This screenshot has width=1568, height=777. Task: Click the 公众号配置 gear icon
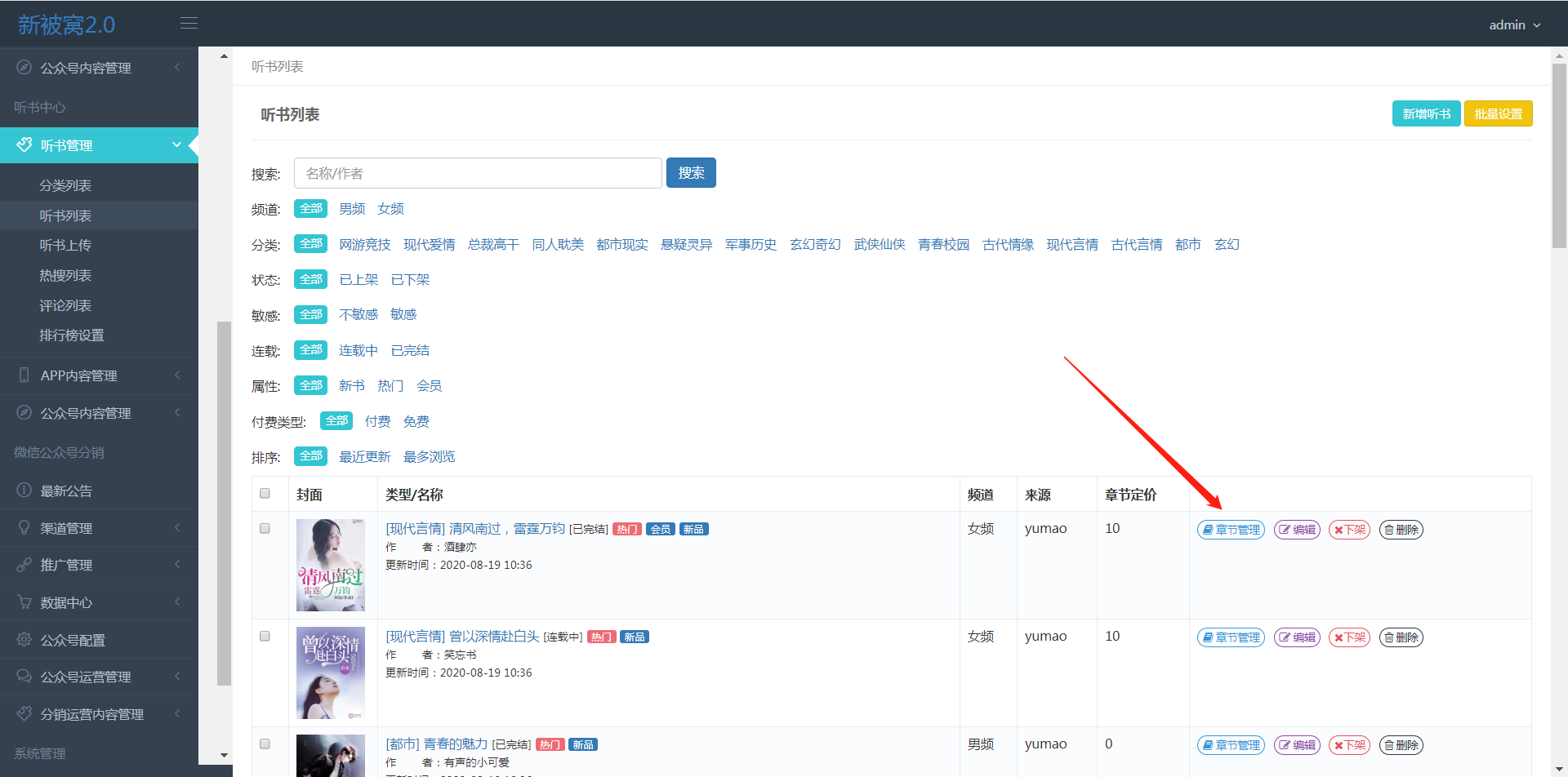[x=24, y=639]
